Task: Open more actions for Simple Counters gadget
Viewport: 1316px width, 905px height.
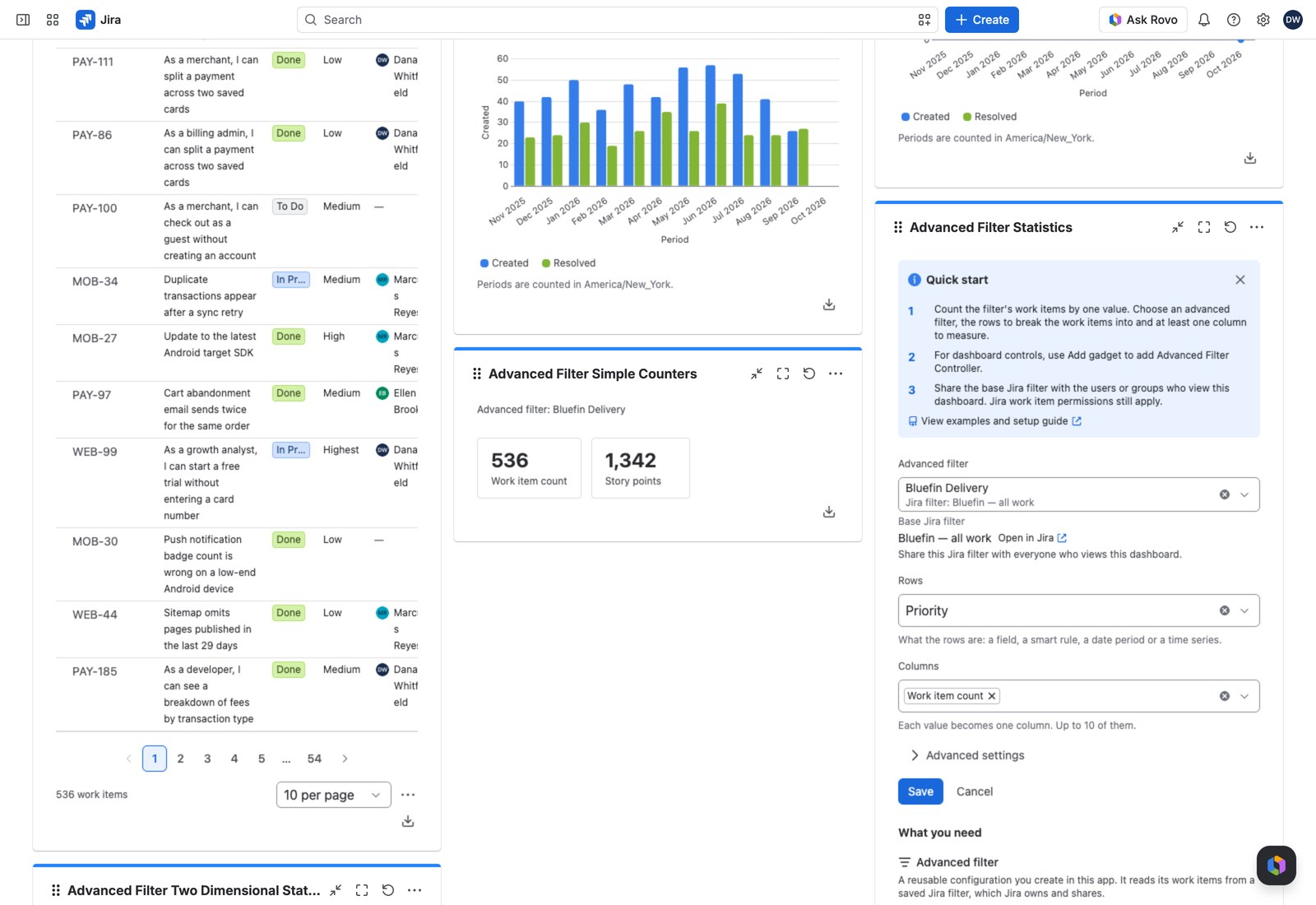Action: (x=836, y=374)
